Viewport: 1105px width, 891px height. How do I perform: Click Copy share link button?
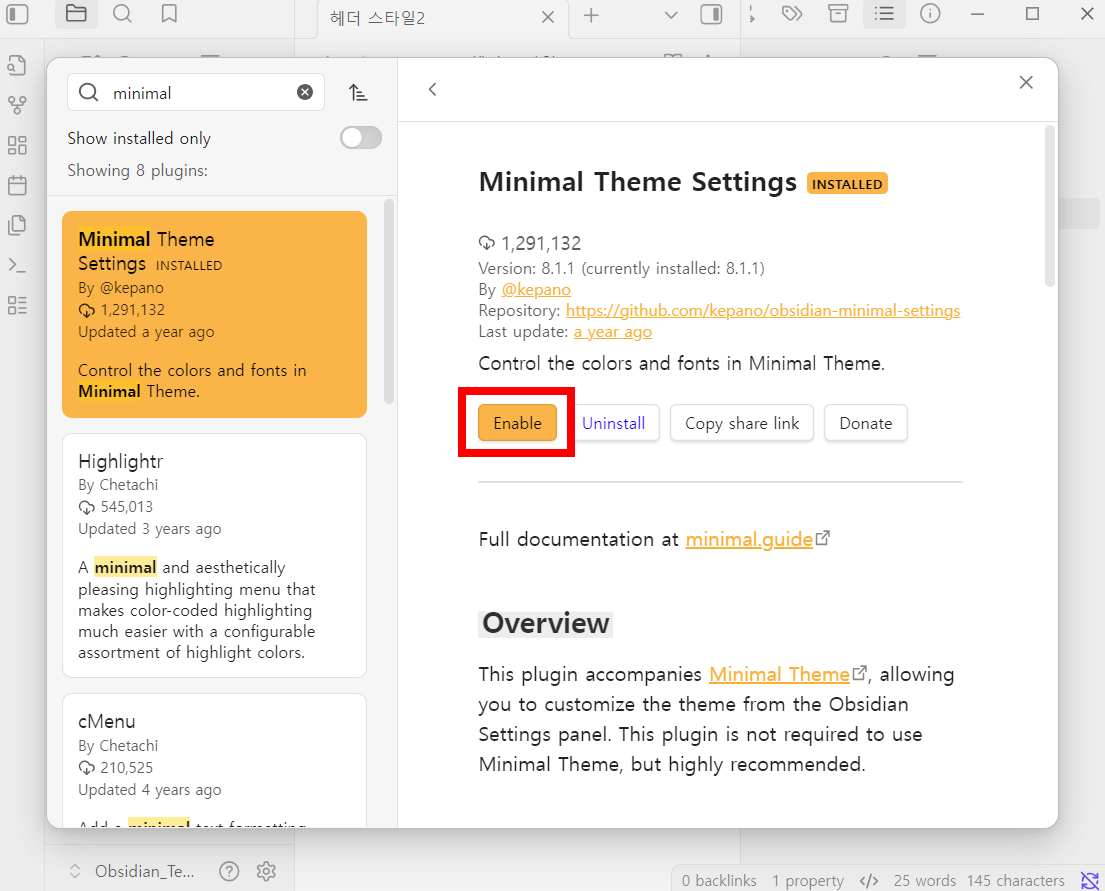742,423
